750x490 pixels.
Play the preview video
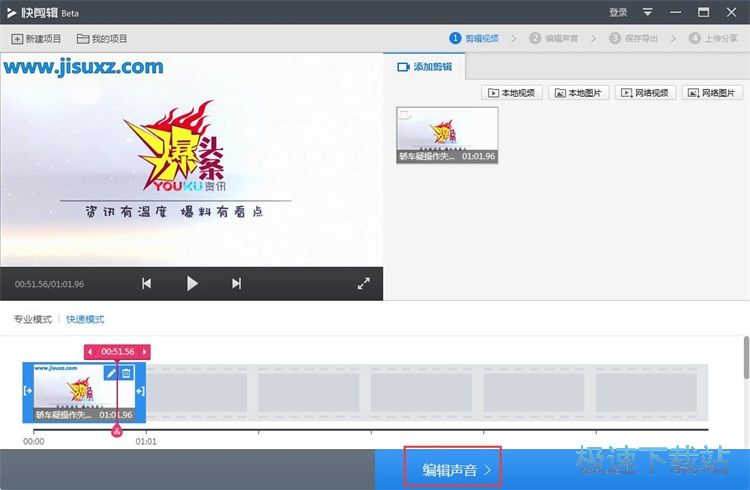point(192,284)
